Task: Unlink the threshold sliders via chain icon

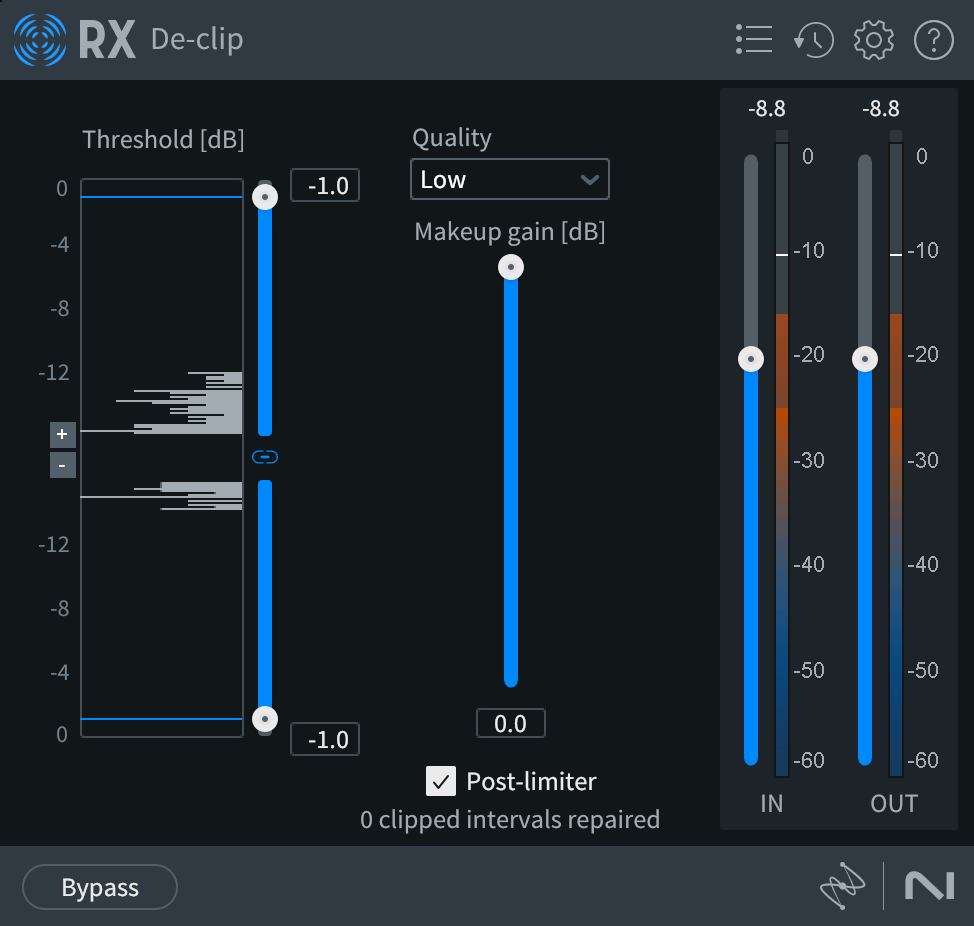Action: coord(264,457)
